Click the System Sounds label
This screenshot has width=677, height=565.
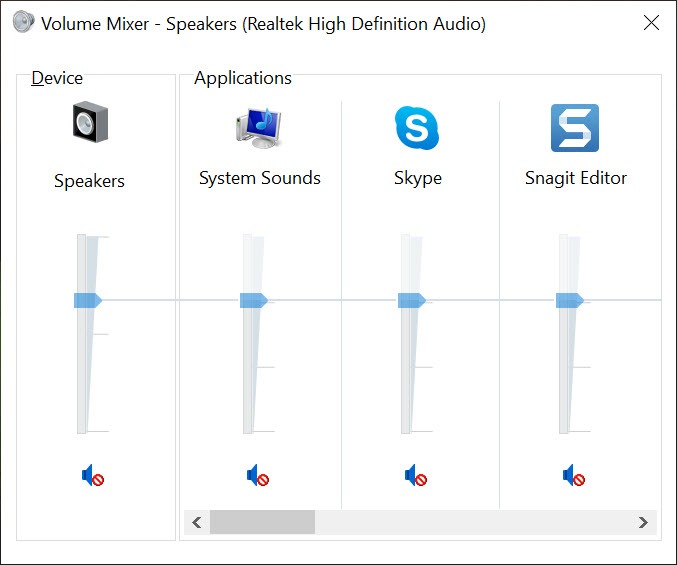[x=260, y=178]
